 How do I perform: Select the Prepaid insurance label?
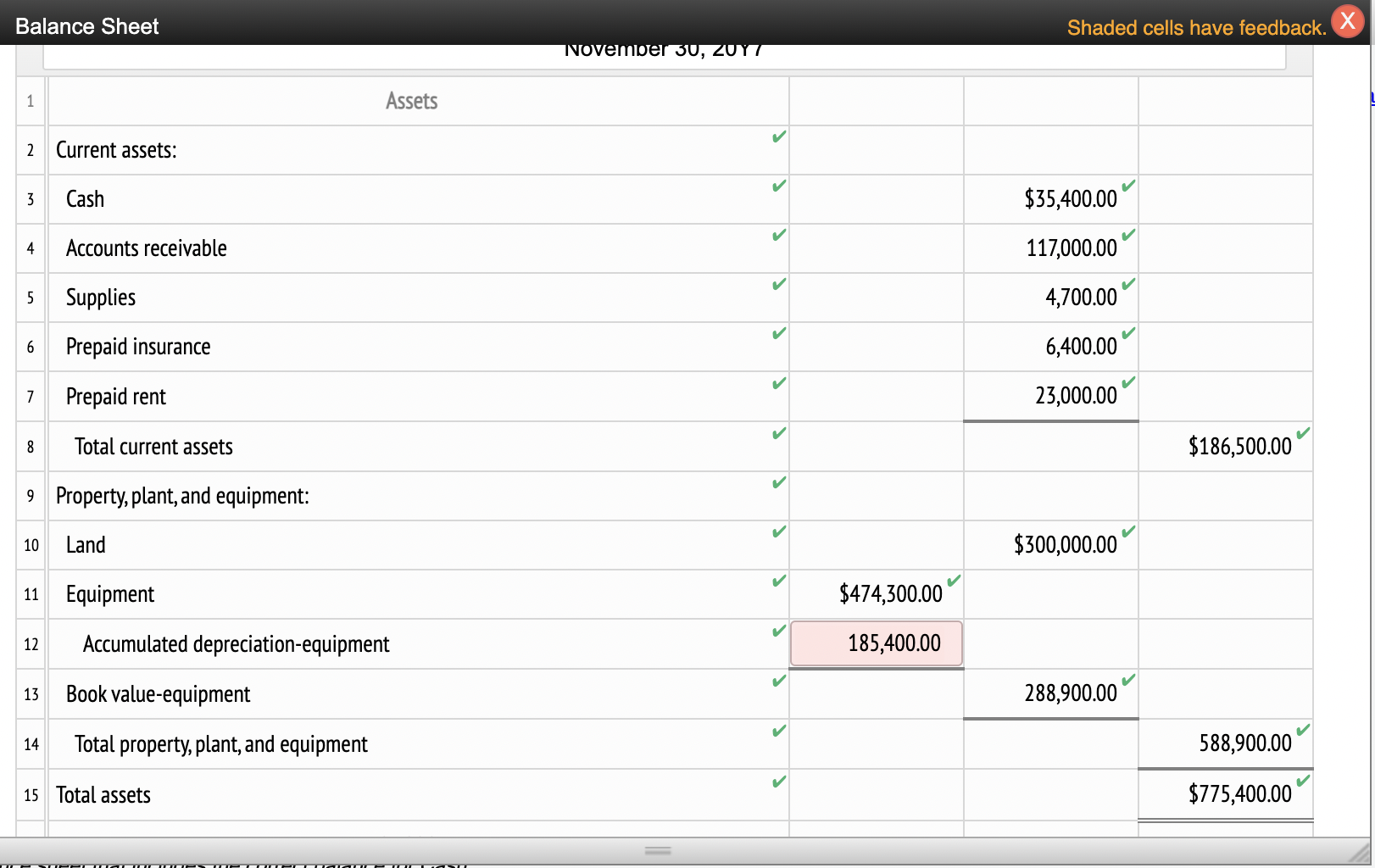tap(138, 347)
